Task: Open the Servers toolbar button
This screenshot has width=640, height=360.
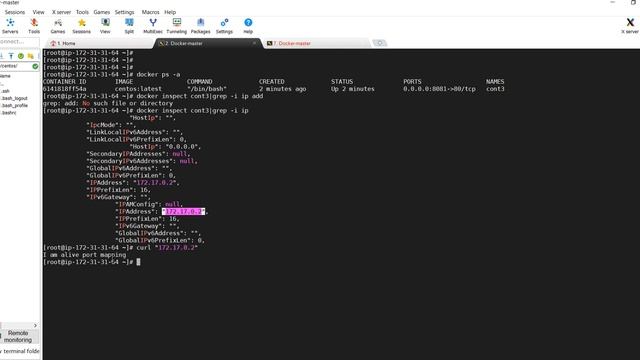Action: [10, 26]
